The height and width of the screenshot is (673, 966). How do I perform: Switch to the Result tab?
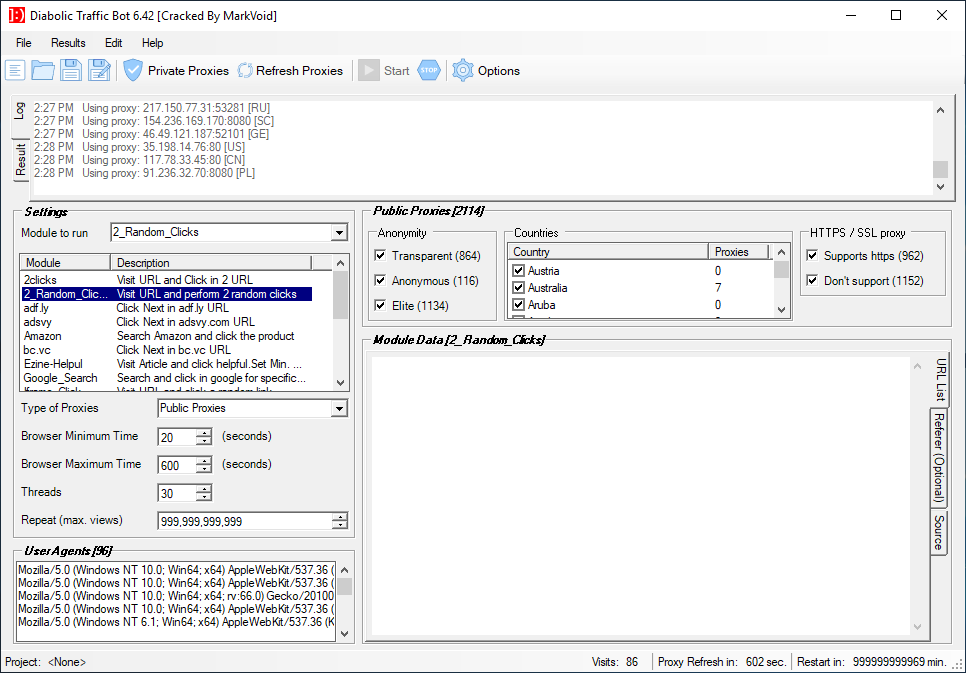click(21, 160)
